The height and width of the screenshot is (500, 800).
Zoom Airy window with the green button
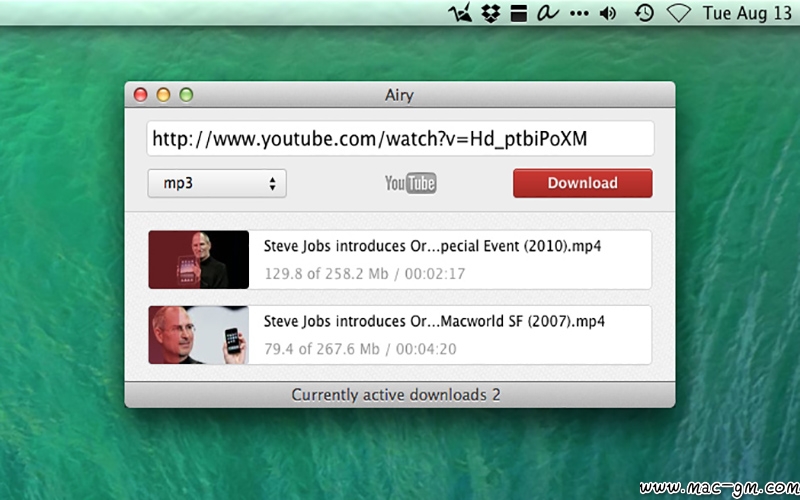point(186,95)
